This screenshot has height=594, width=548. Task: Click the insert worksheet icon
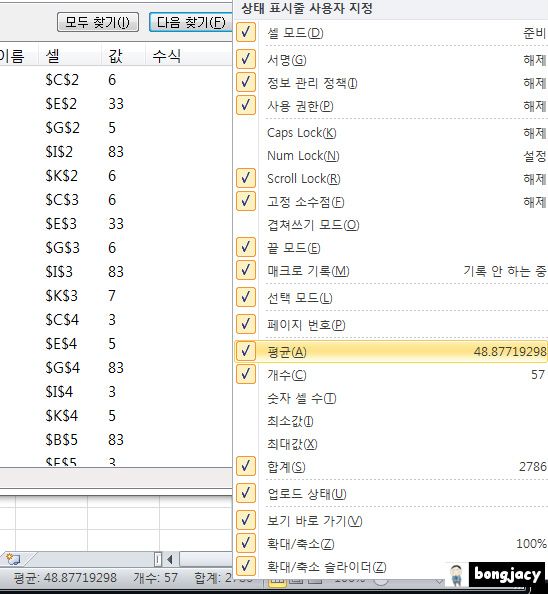(x=14, y=559)
